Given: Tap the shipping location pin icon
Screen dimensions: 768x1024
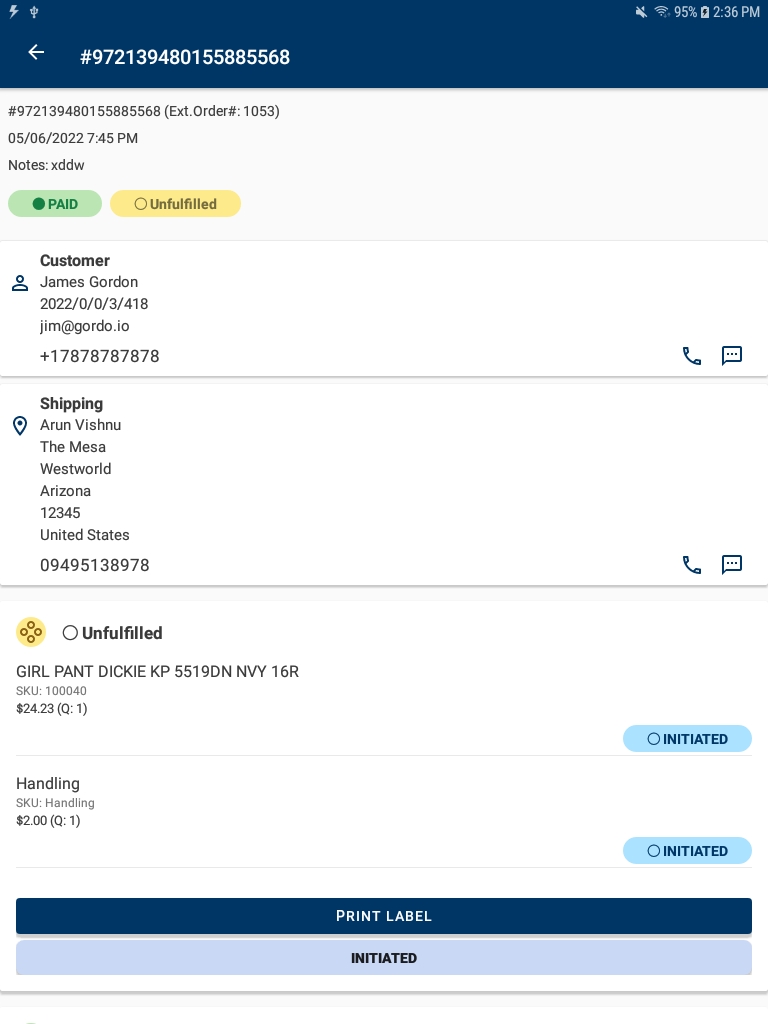Looking at the screenshot, I should [19, 427].
